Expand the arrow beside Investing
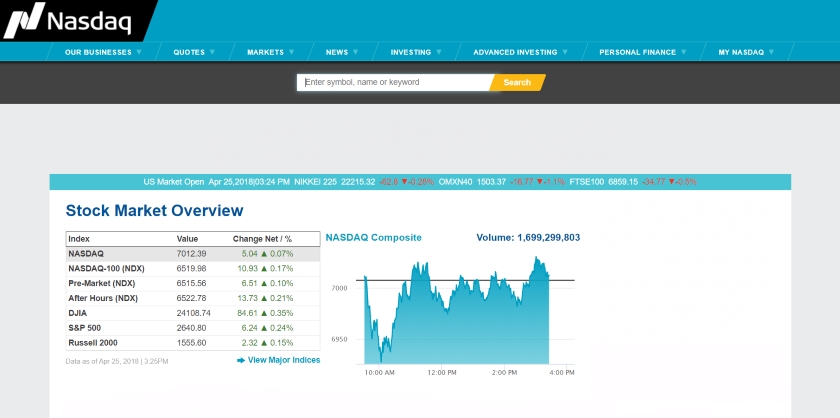Screen dimensions: 840x418 [439, 52]
